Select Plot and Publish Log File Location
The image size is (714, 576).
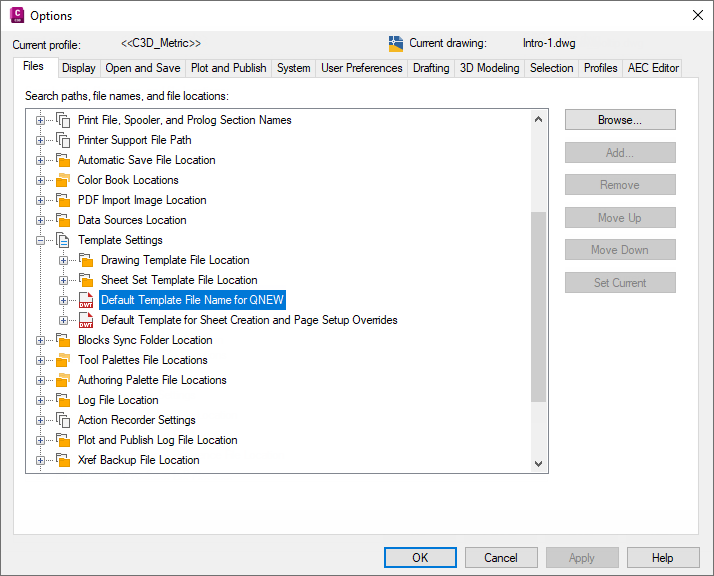tap(158, 440)
